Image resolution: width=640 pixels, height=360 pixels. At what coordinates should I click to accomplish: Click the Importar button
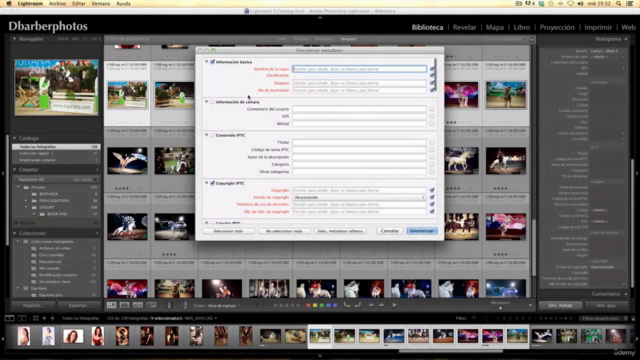coord(33,305)
